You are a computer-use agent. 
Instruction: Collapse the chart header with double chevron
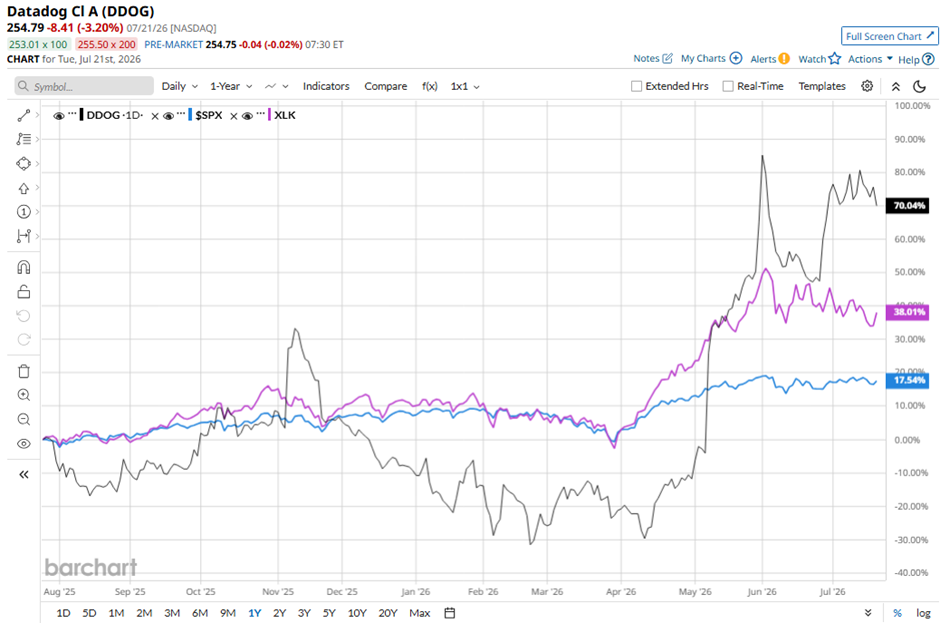click(x=896, y=86)
